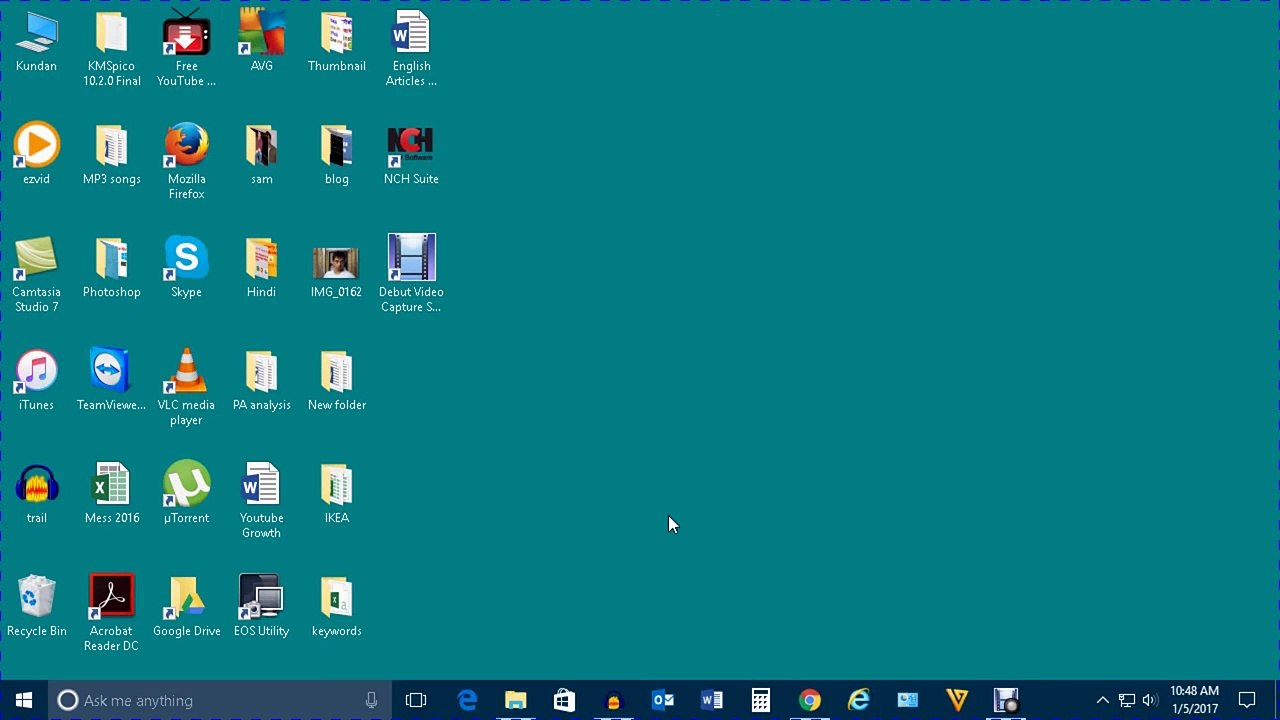Viewport: 1280px width, 720px height.
Task: Select the English Articles Word document
Action: [x=411, y=49]
